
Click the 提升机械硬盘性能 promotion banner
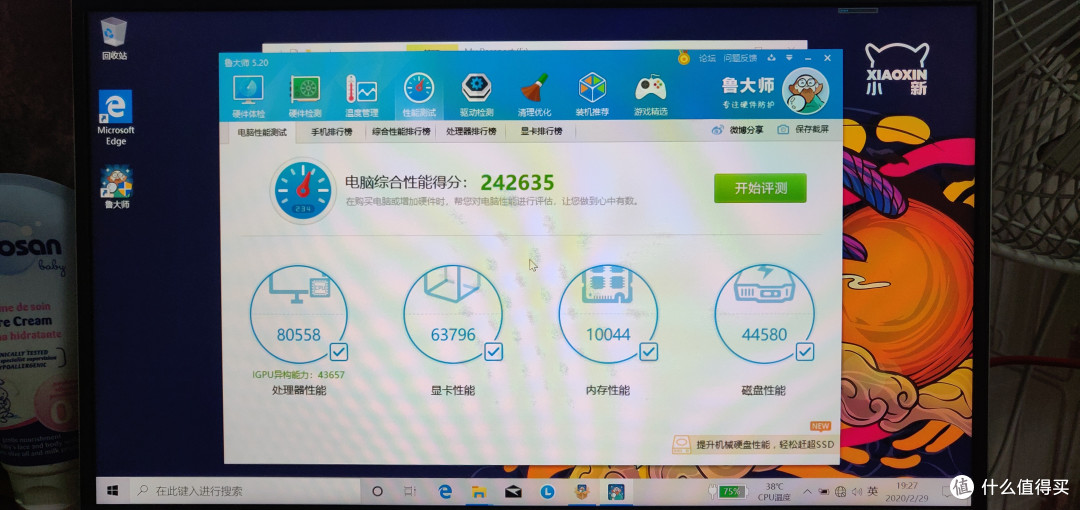point(754,444)
